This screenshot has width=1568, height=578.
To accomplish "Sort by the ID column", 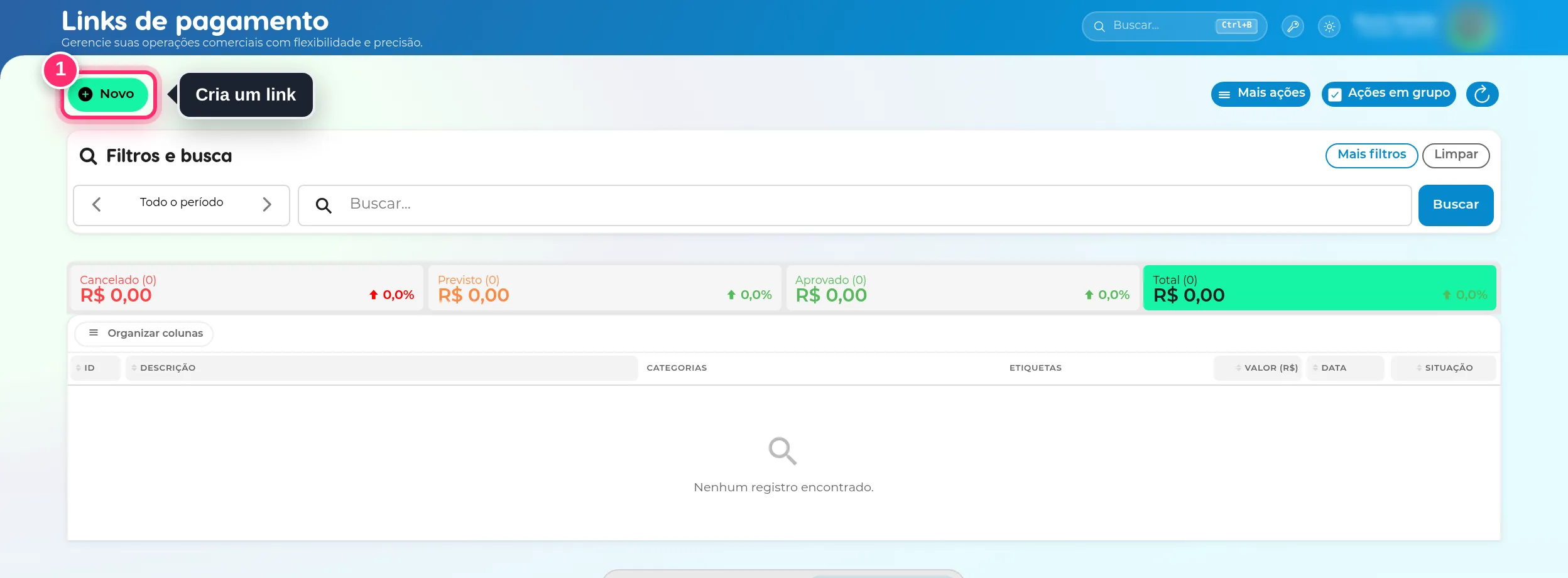I will 95,368.
